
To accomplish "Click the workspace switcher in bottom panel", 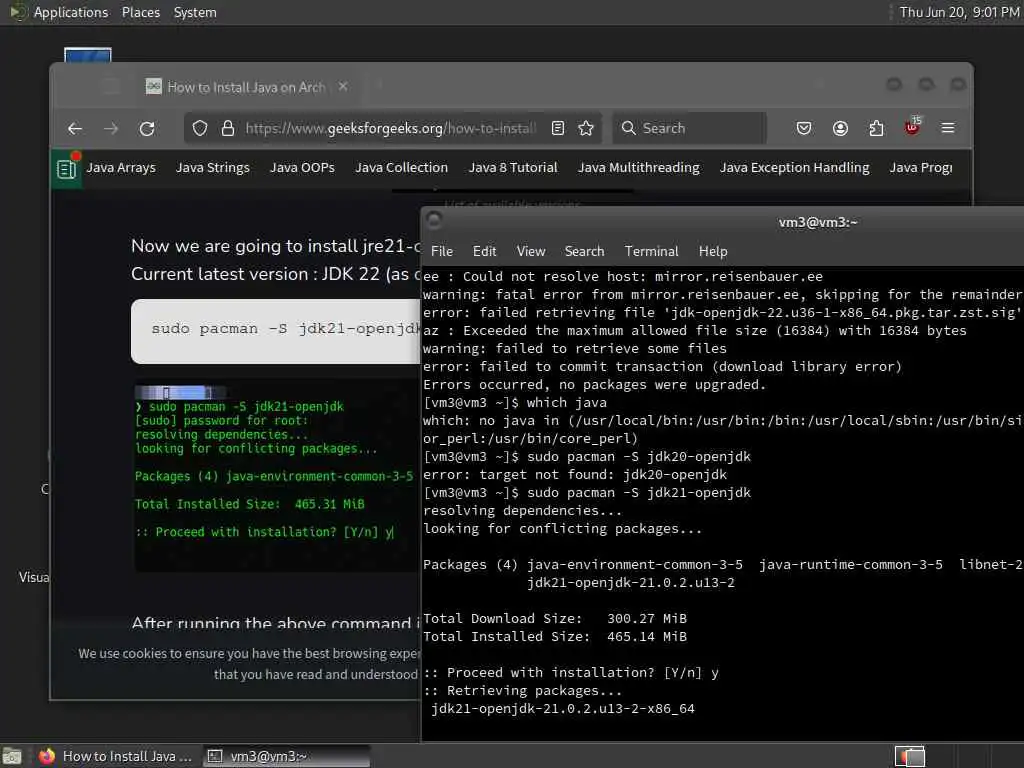I will click(x=910, y=756).
